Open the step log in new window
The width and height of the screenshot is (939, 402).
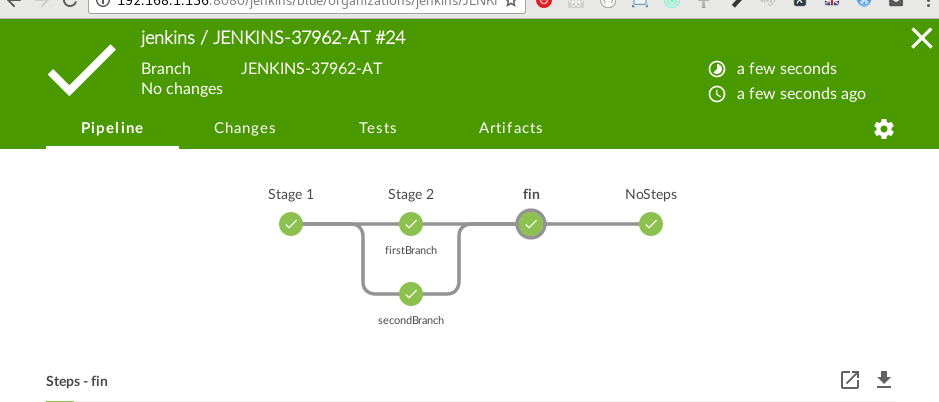(849, 380)
